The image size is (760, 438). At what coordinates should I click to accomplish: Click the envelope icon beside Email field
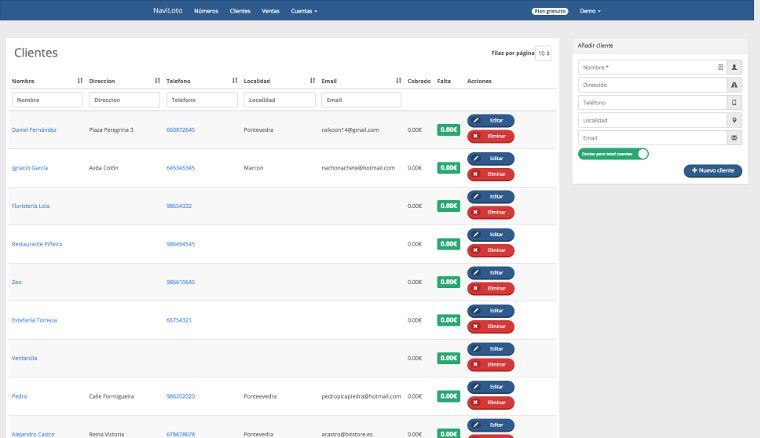735,137
